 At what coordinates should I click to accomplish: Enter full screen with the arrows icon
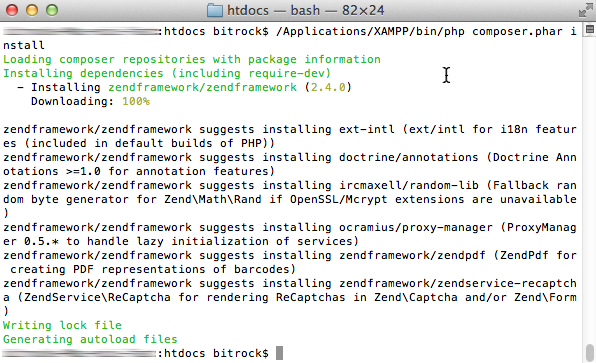586,10
